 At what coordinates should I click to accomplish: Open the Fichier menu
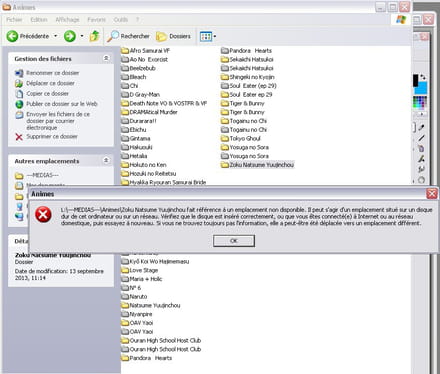pos(14,20)
